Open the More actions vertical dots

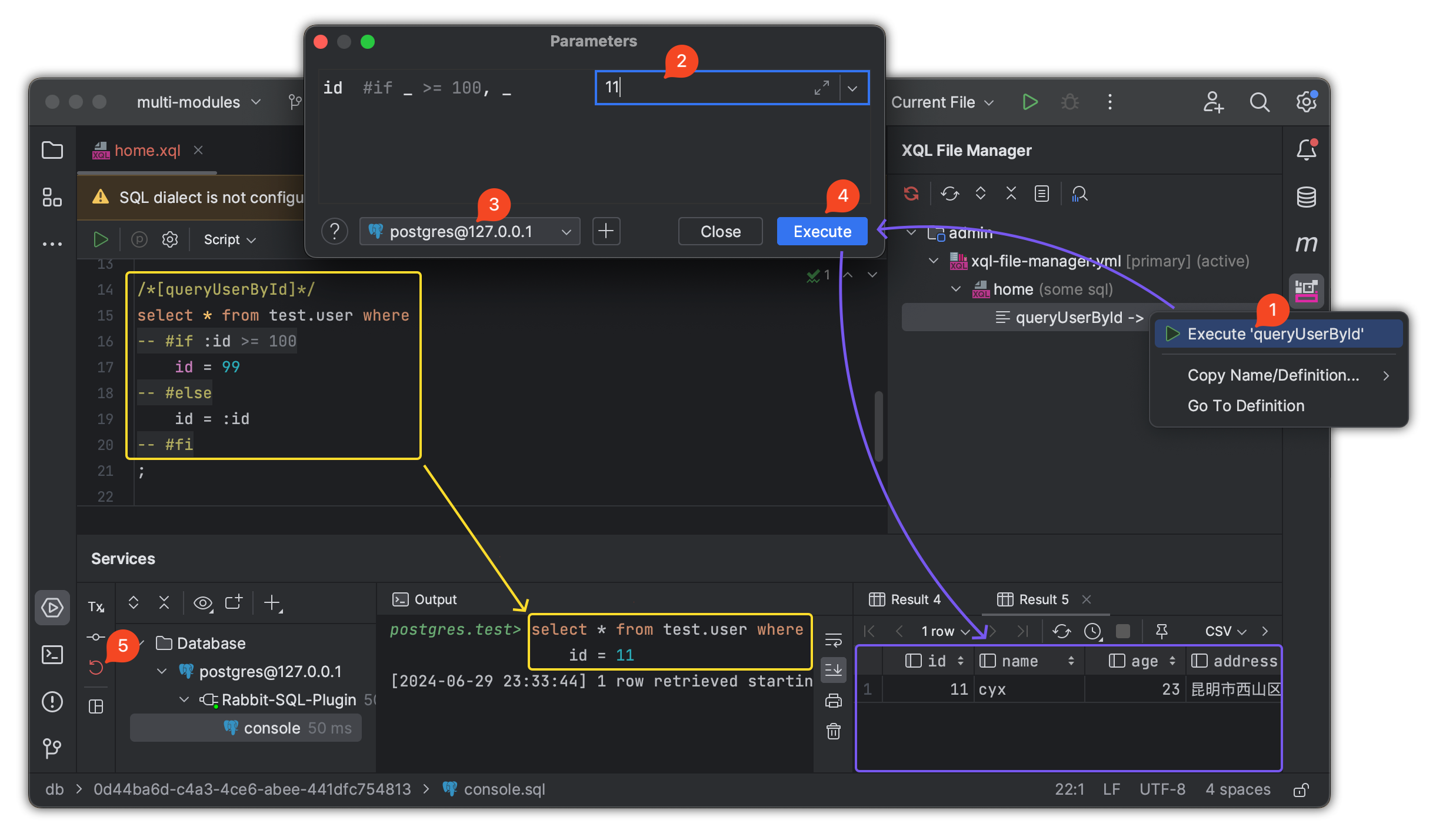pyautogui.click(x=1110, y=102)
